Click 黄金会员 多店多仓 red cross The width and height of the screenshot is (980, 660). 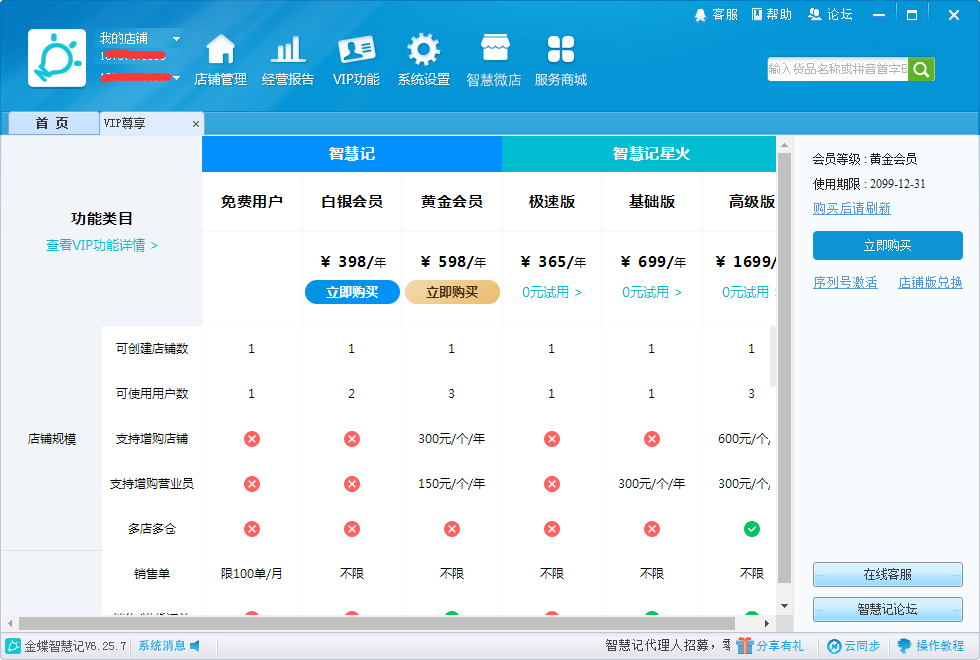(452, 529)
